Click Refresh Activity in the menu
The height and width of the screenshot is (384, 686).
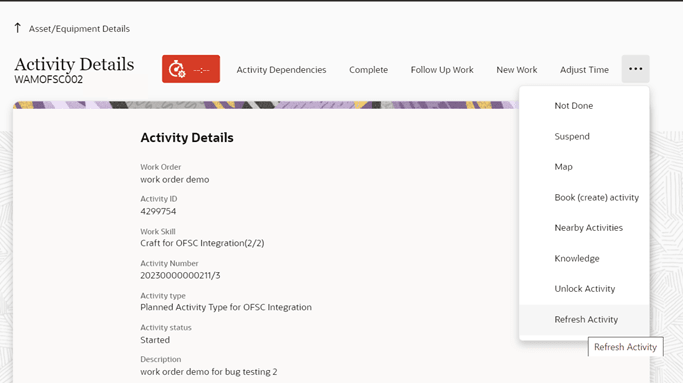click(584, 320)
